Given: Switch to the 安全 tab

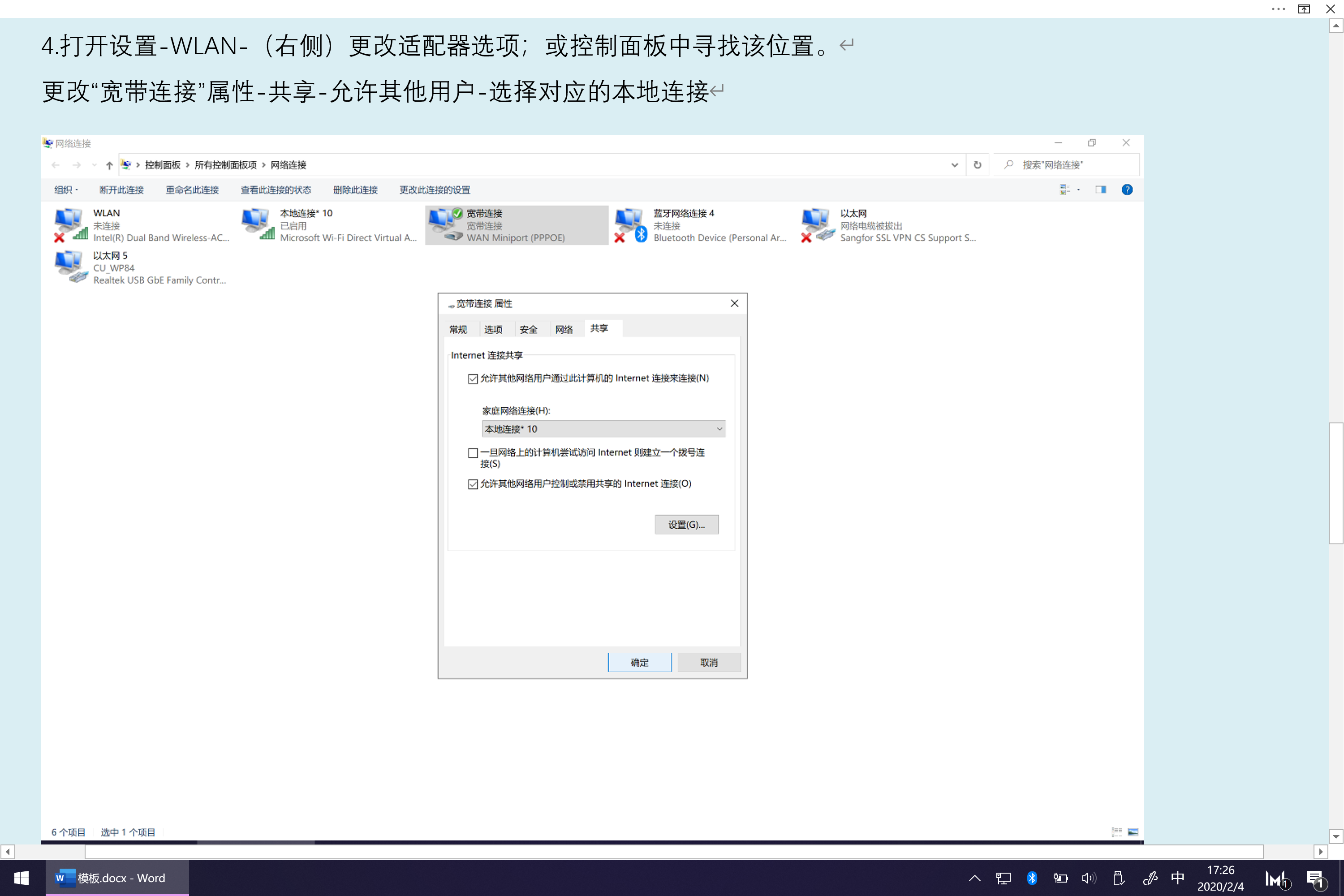Looking at the screenshot, I should (528, 329).
